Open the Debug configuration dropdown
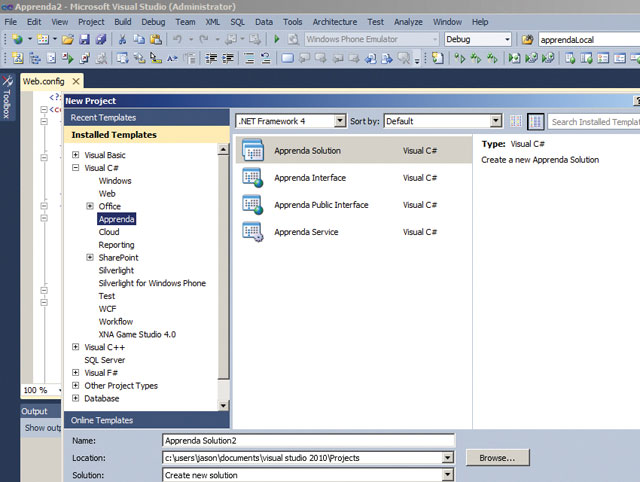 pos(507,40)
